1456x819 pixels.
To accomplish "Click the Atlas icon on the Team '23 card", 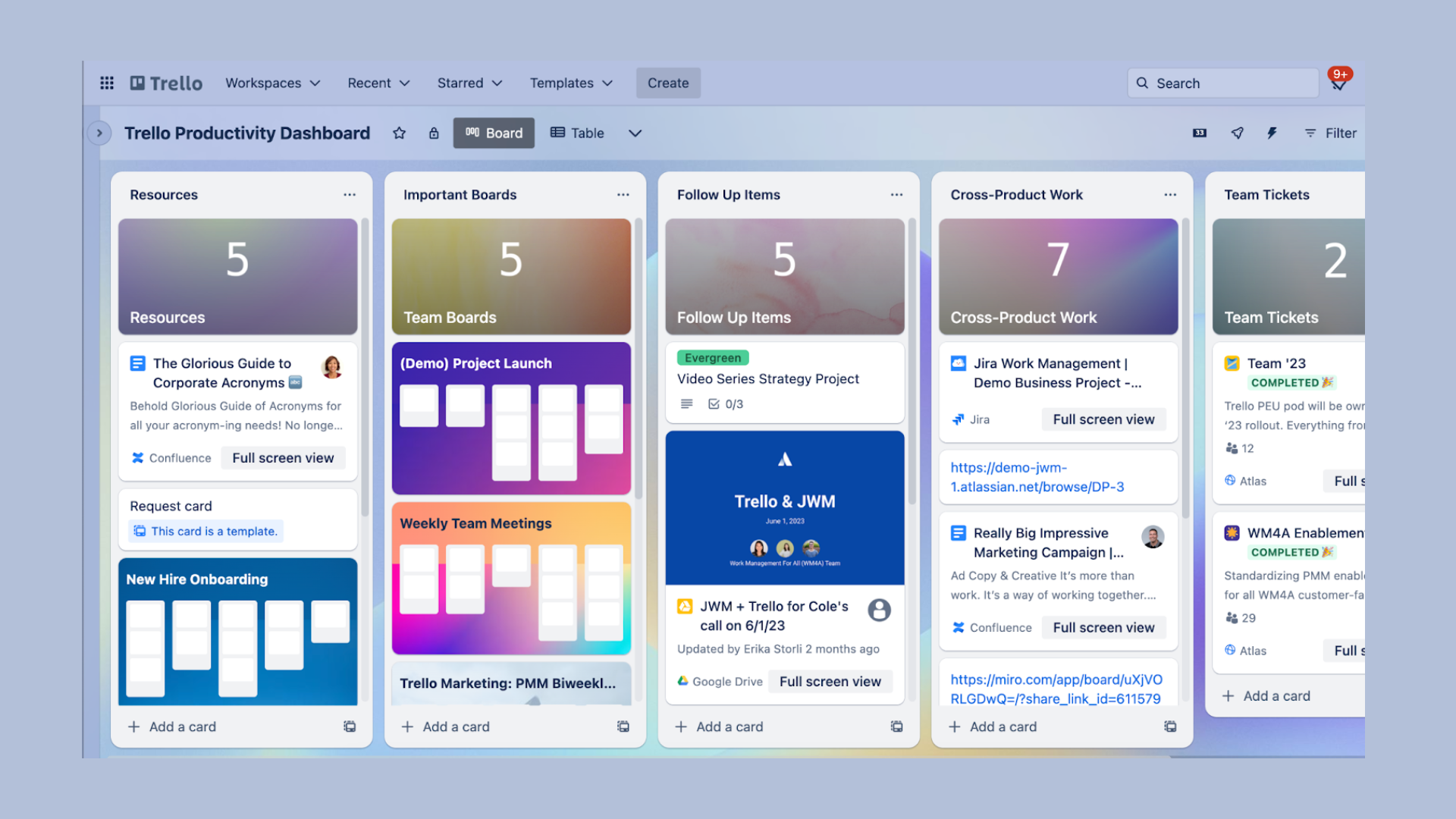I will tap(1230, 481).
